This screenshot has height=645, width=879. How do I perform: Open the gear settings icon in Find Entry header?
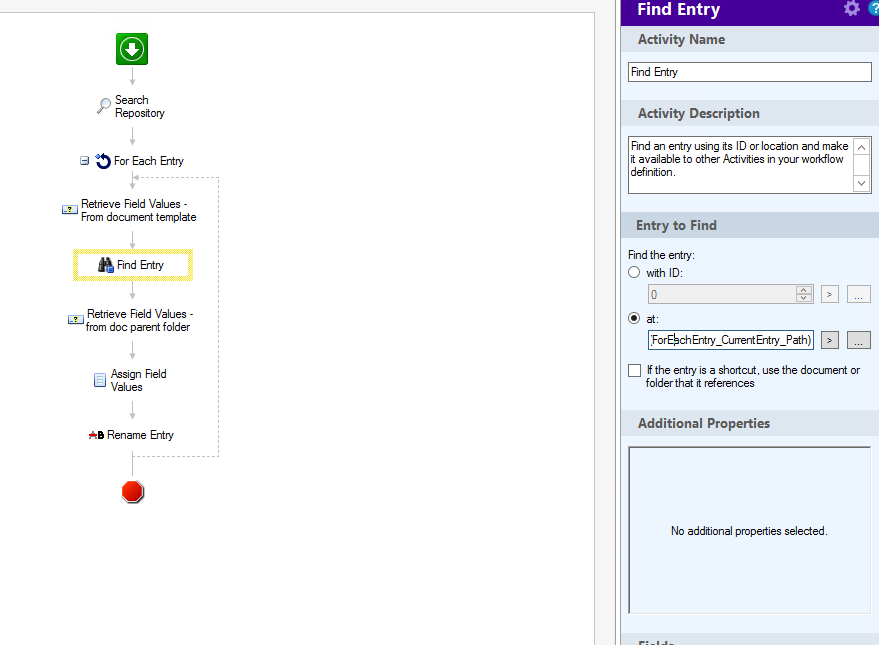[852, 8]
